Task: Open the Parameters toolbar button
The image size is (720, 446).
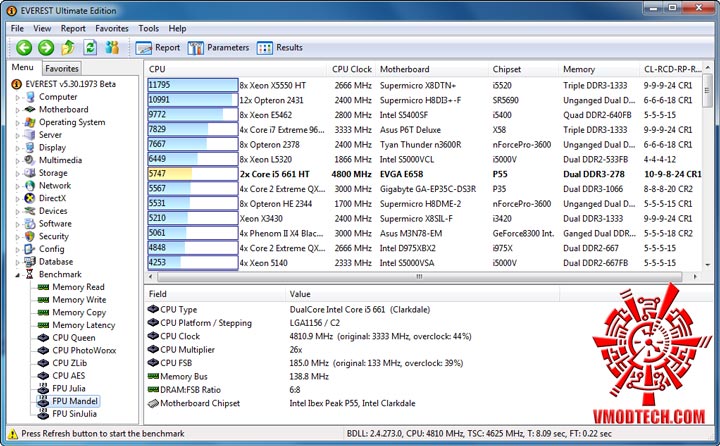Action: pyautogui.click(x=218, y=48)
